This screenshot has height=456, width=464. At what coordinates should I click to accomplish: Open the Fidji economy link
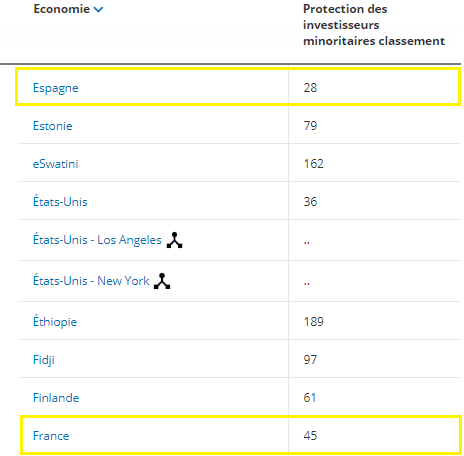(44, 360)
